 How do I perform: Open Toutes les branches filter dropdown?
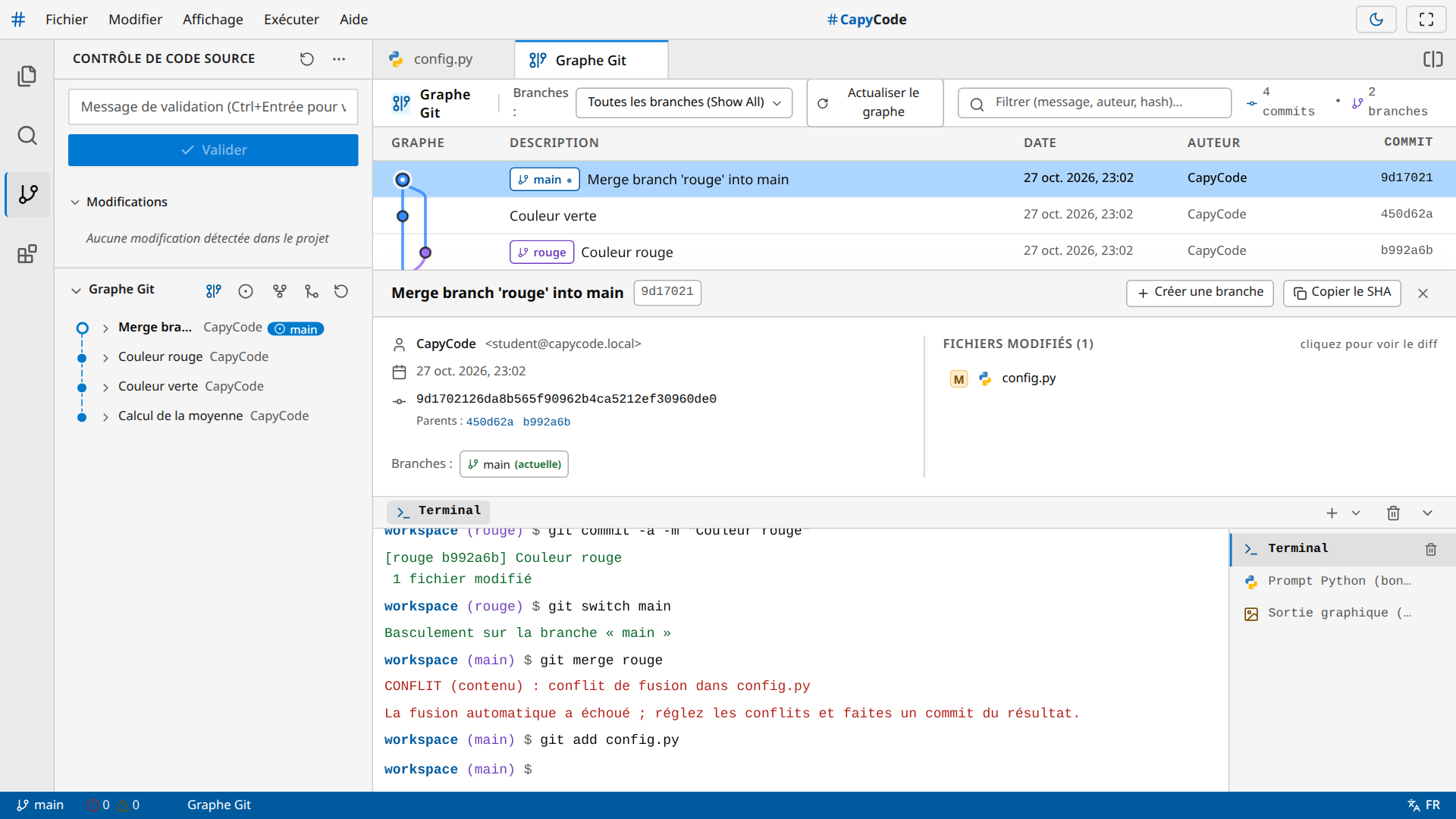[x=684, y=102]
